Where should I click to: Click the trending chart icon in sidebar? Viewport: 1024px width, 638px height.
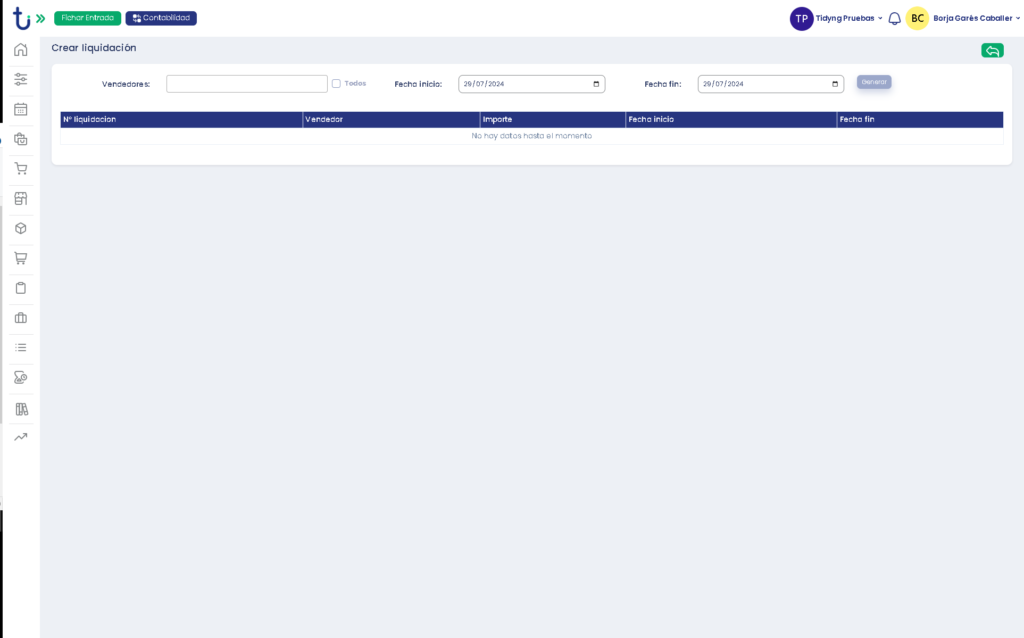coord(20,437)
